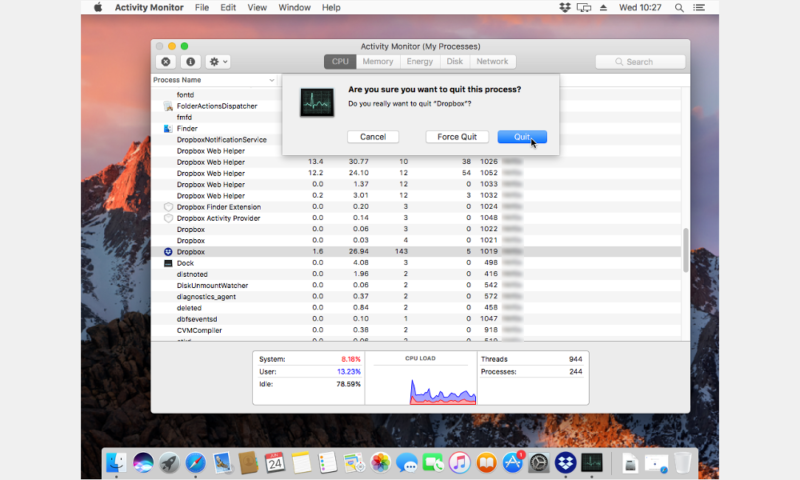800x480 pixels.
Task: Open the Window menu
Action: [294, 7]
